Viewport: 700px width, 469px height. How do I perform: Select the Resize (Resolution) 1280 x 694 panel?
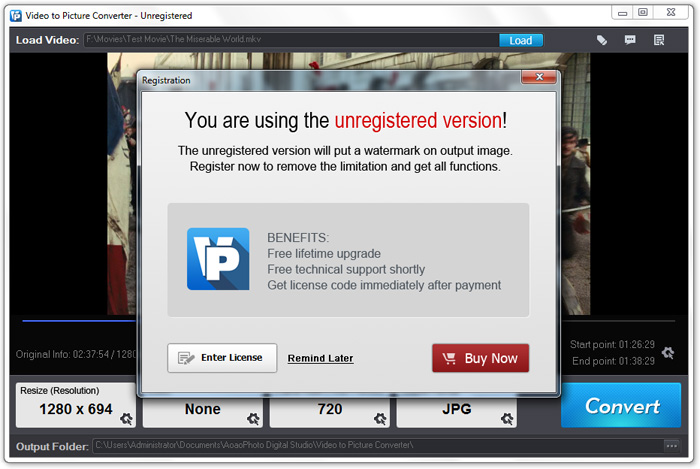76,405
